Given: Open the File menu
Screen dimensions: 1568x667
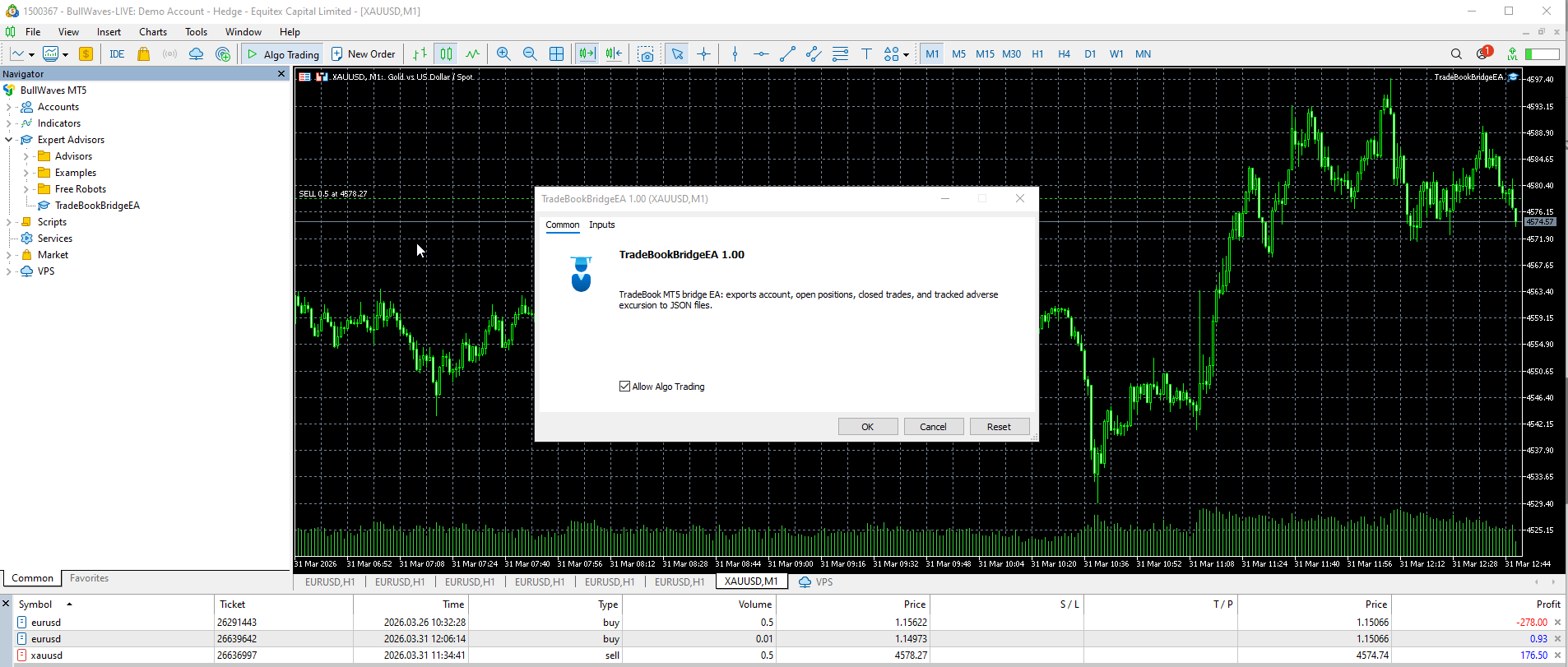Looking at the screenshot, I should click(x=33, y=32).
